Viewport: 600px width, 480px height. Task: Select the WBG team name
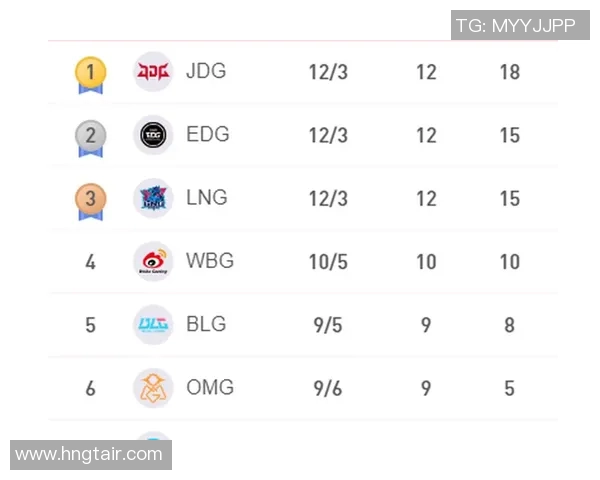pos(210,262)
